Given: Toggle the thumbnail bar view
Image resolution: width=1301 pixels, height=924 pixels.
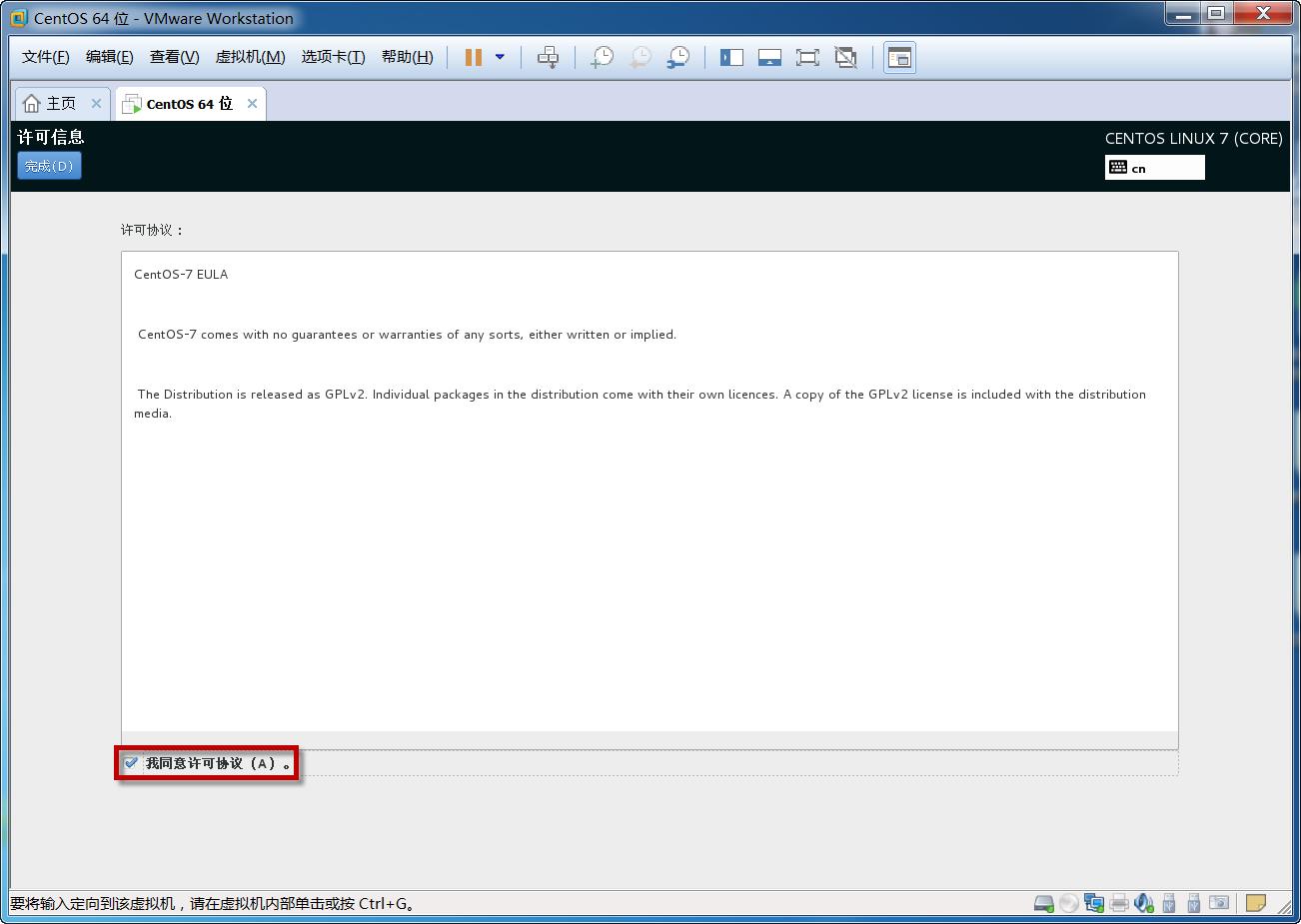Looking at the screenshot, I should pos(769,57).
